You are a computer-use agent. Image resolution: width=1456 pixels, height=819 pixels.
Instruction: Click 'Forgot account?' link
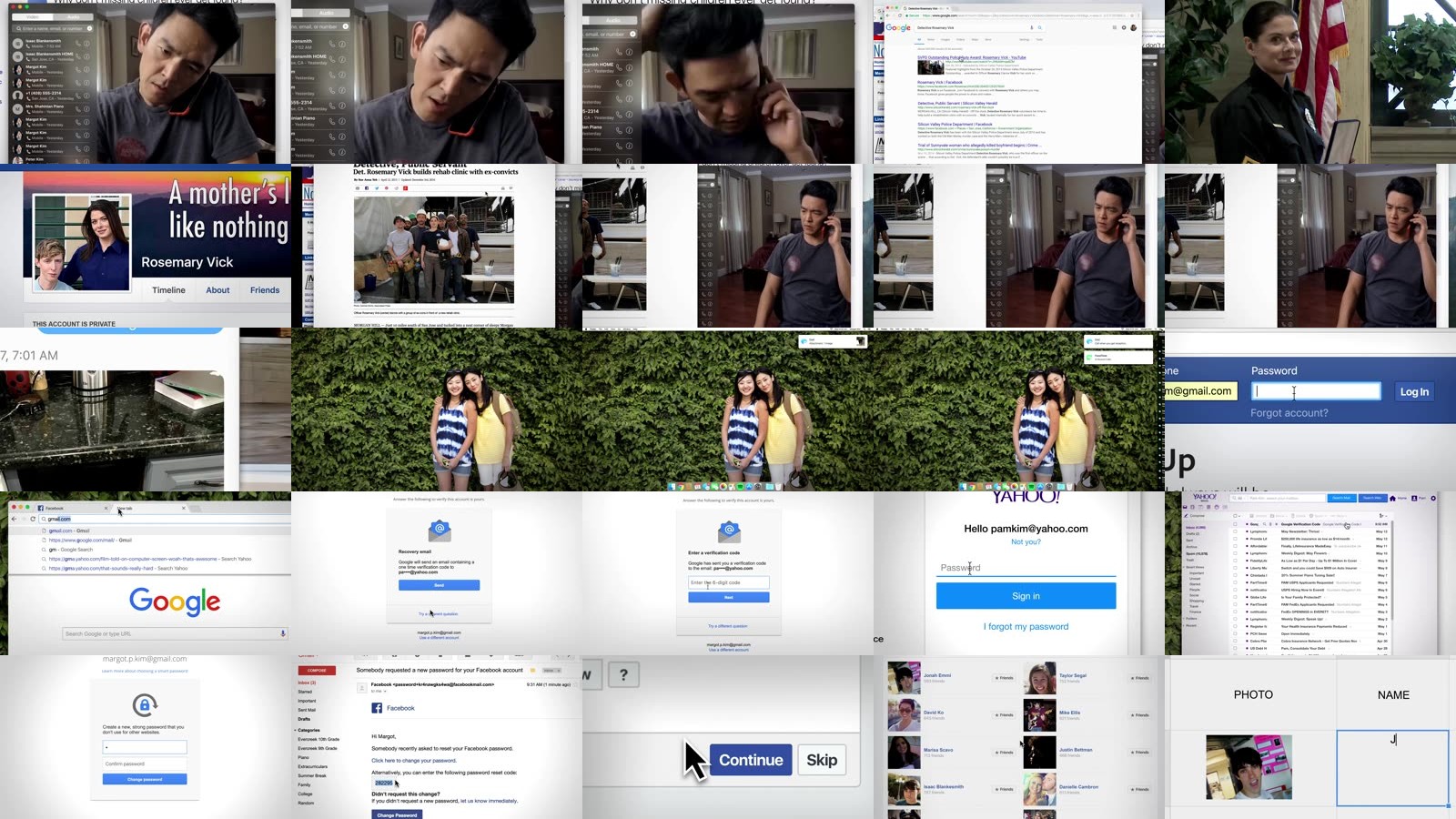pos(1289,413)
